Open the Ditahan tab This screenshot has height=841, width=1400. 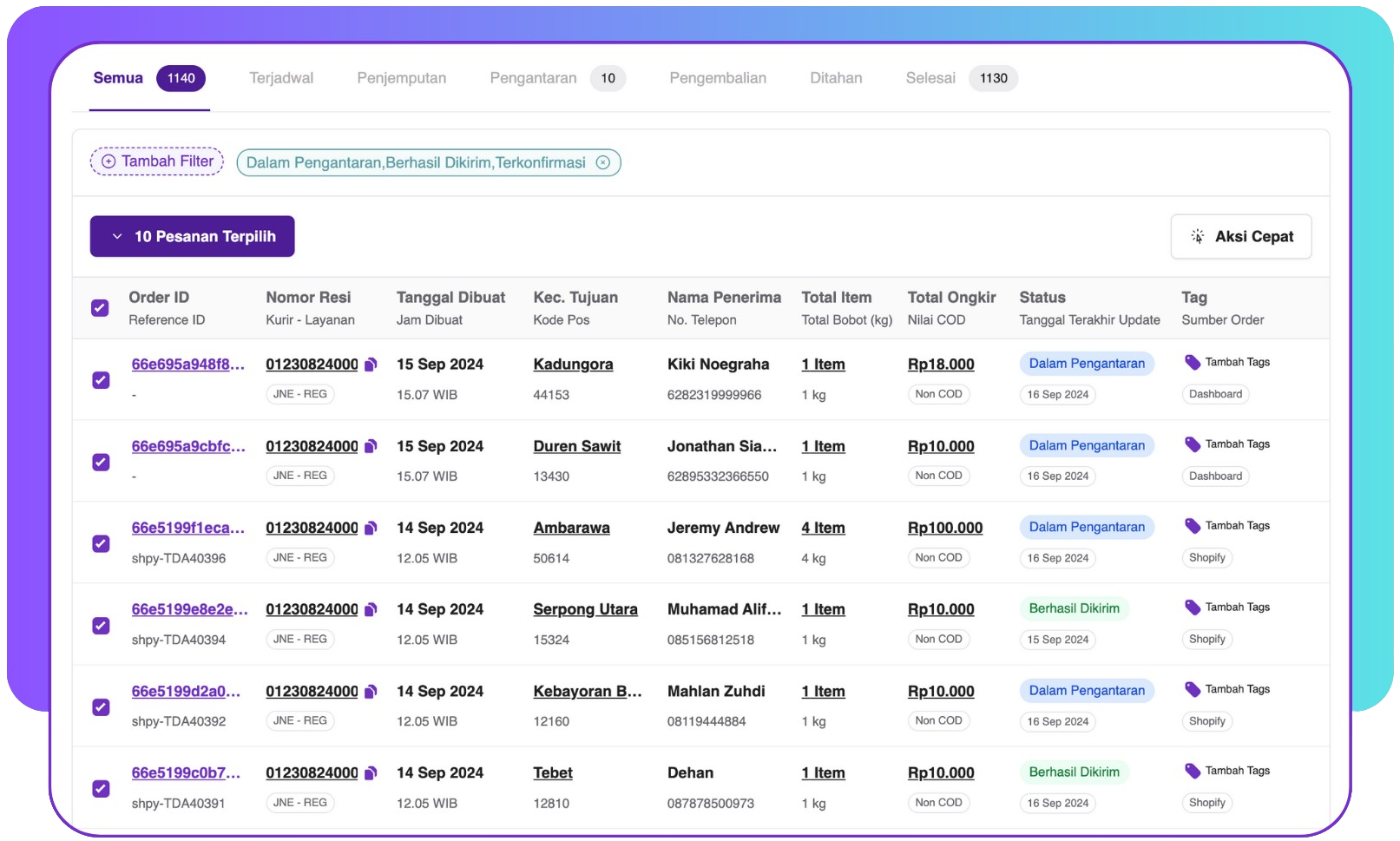pyautogui.click(x=836, y=78)
